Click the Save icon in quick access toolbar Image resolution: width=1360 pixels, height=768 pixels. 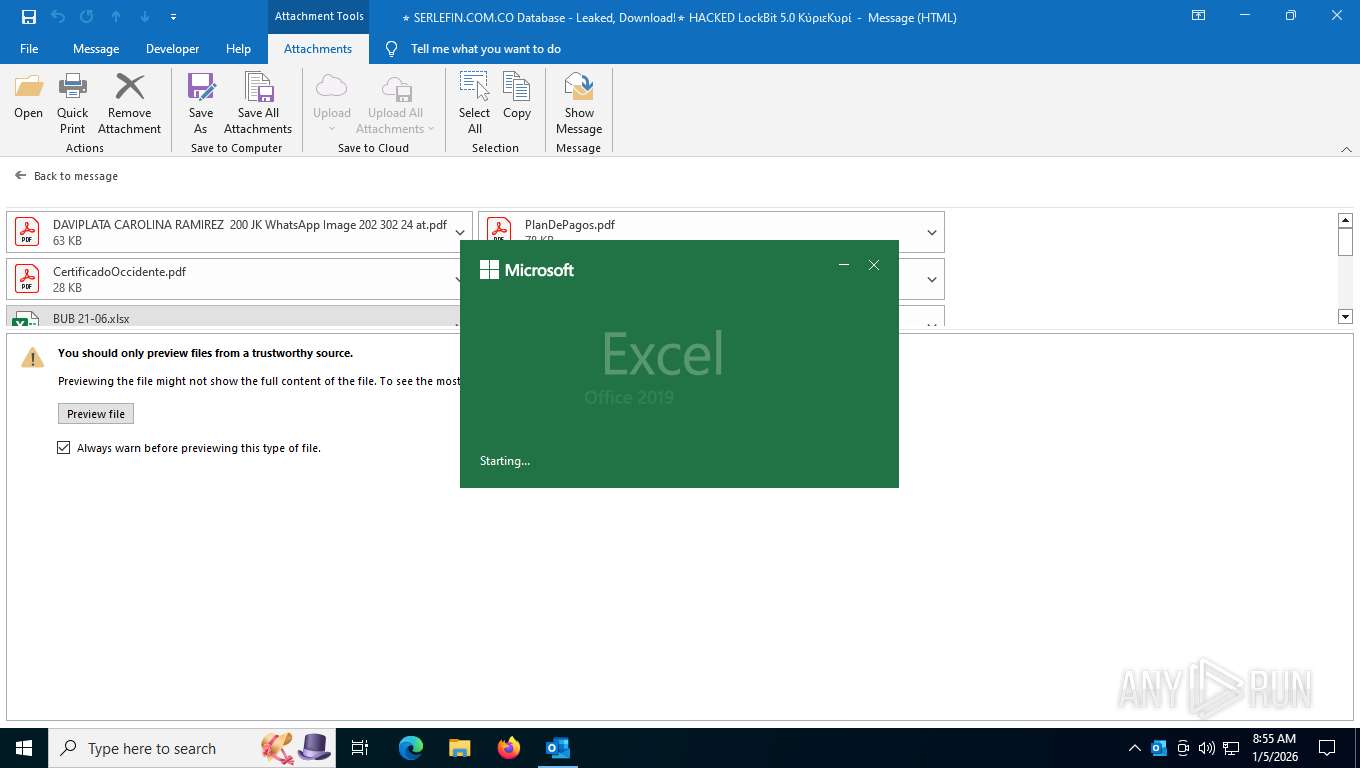[29, 17]
